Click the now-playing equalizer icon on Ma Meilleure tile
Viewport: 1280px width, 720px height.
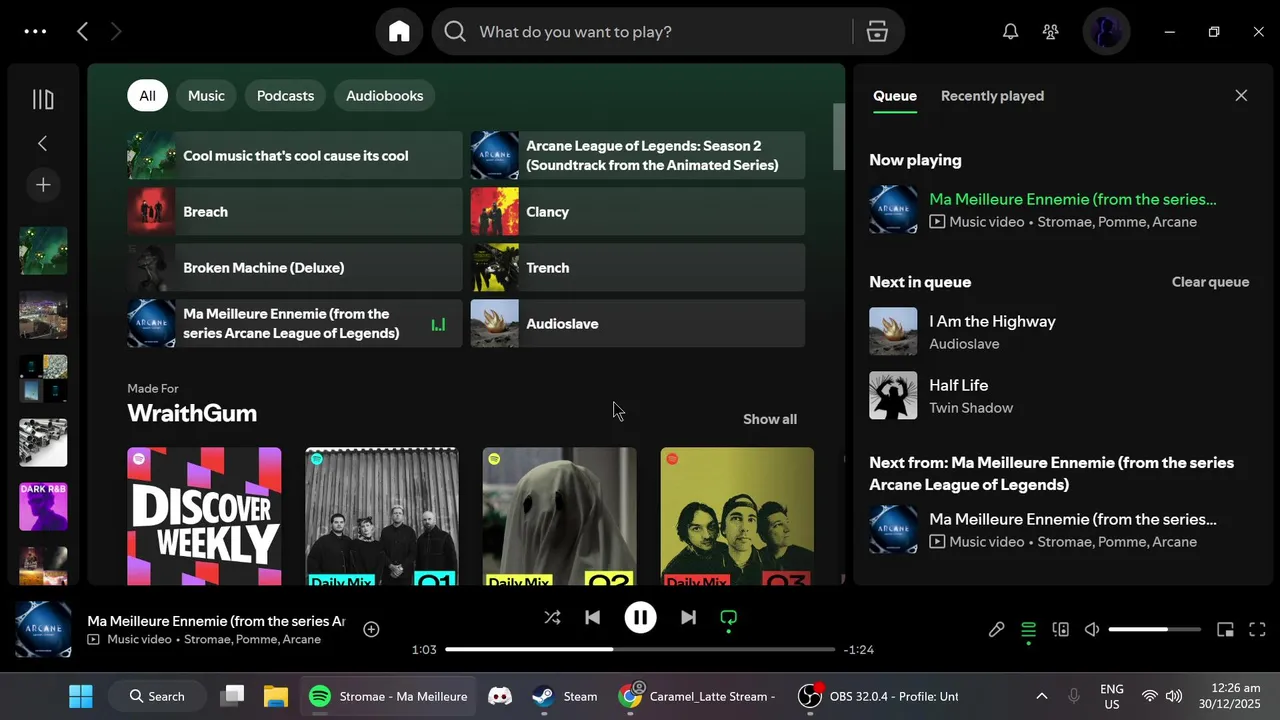(x=438, y=324)
